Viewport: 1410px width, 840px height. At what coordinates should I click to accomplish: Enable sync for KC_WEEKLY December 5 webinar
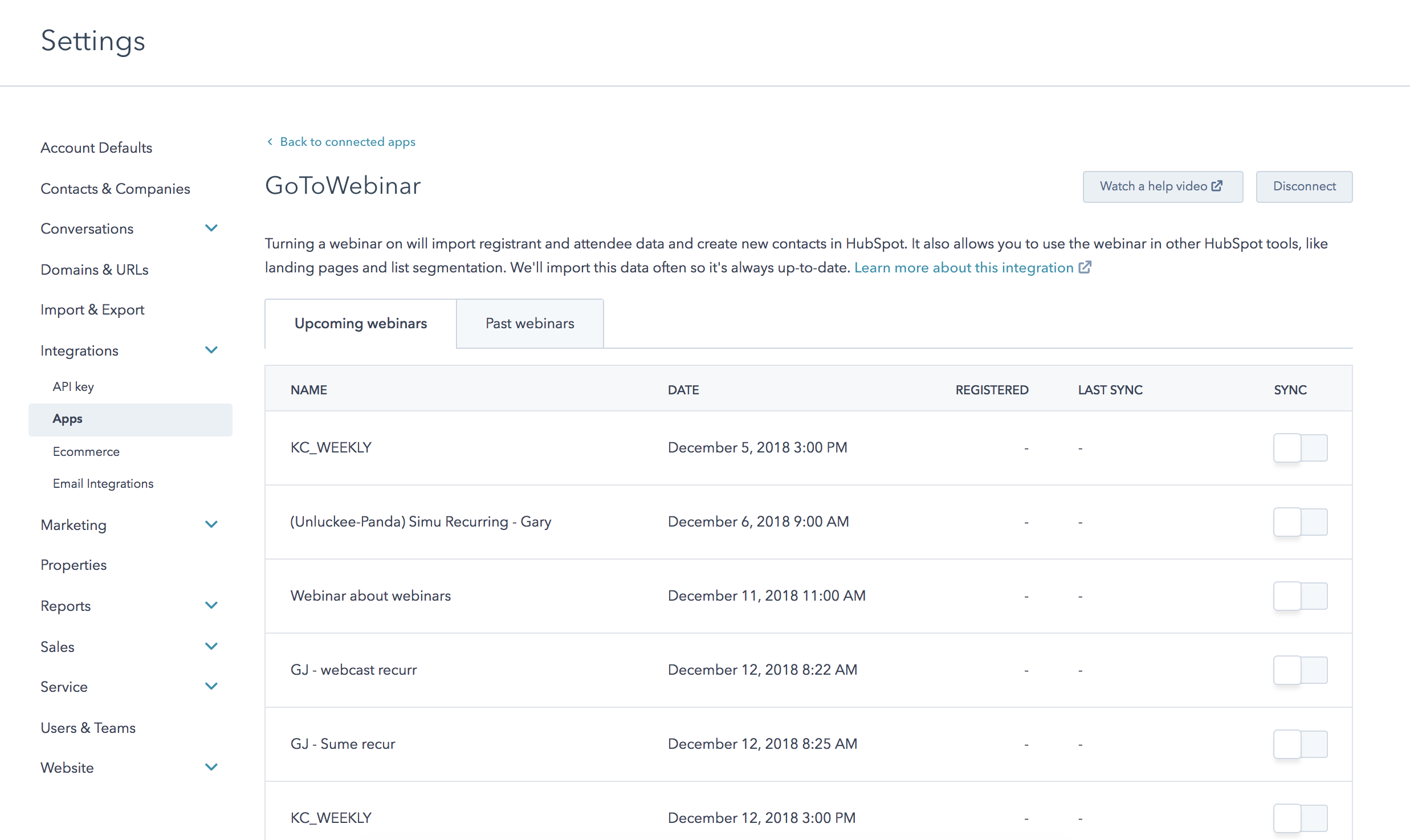pyautogui.click(x=1300, y=448)
